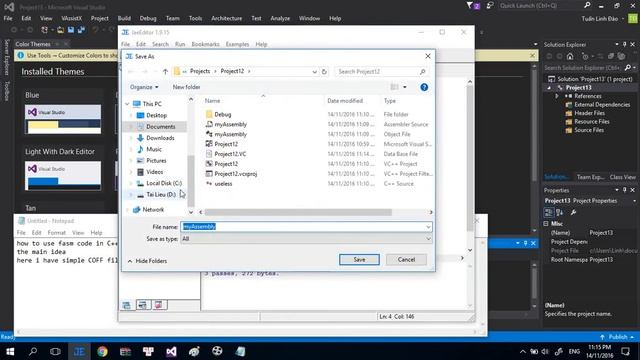Click the Help question mark icon in dialog
This screenshot has width=640, height=360.
[x=424, y=87]
